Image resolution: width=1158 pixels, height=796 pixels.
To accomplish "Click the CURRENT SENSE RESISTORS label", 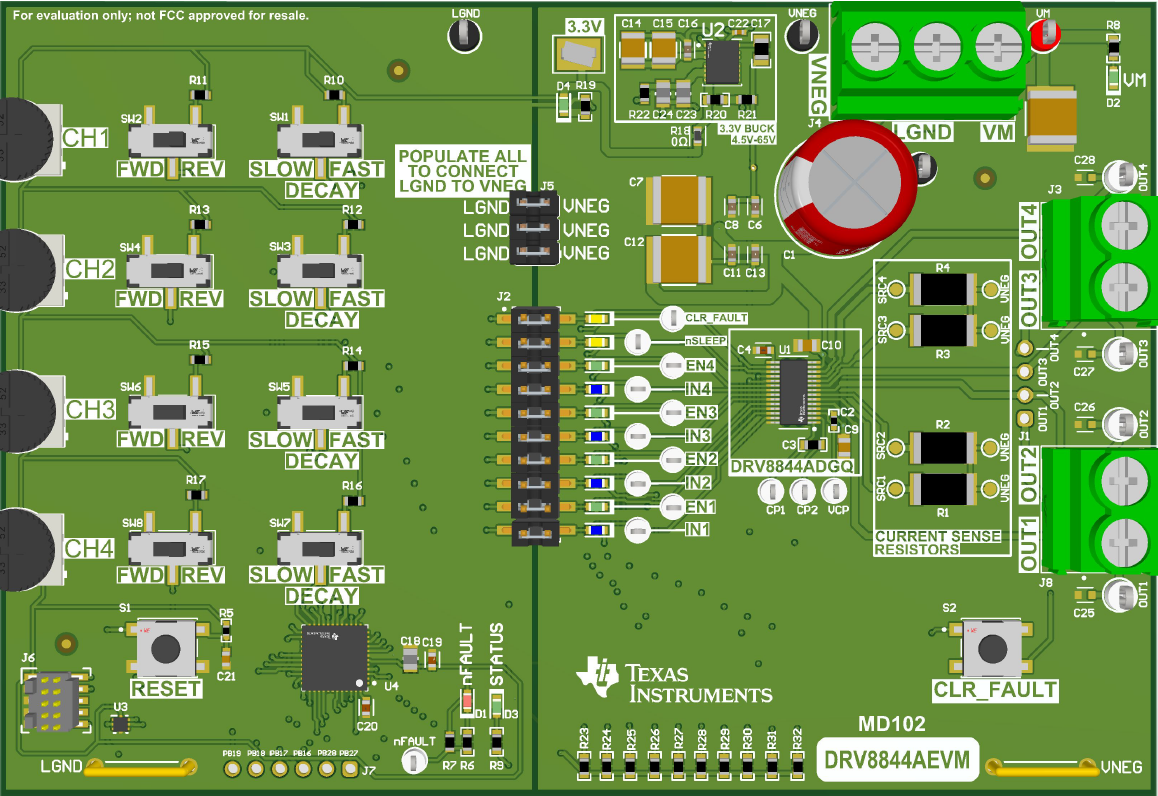I will click(x=938, y=541).
